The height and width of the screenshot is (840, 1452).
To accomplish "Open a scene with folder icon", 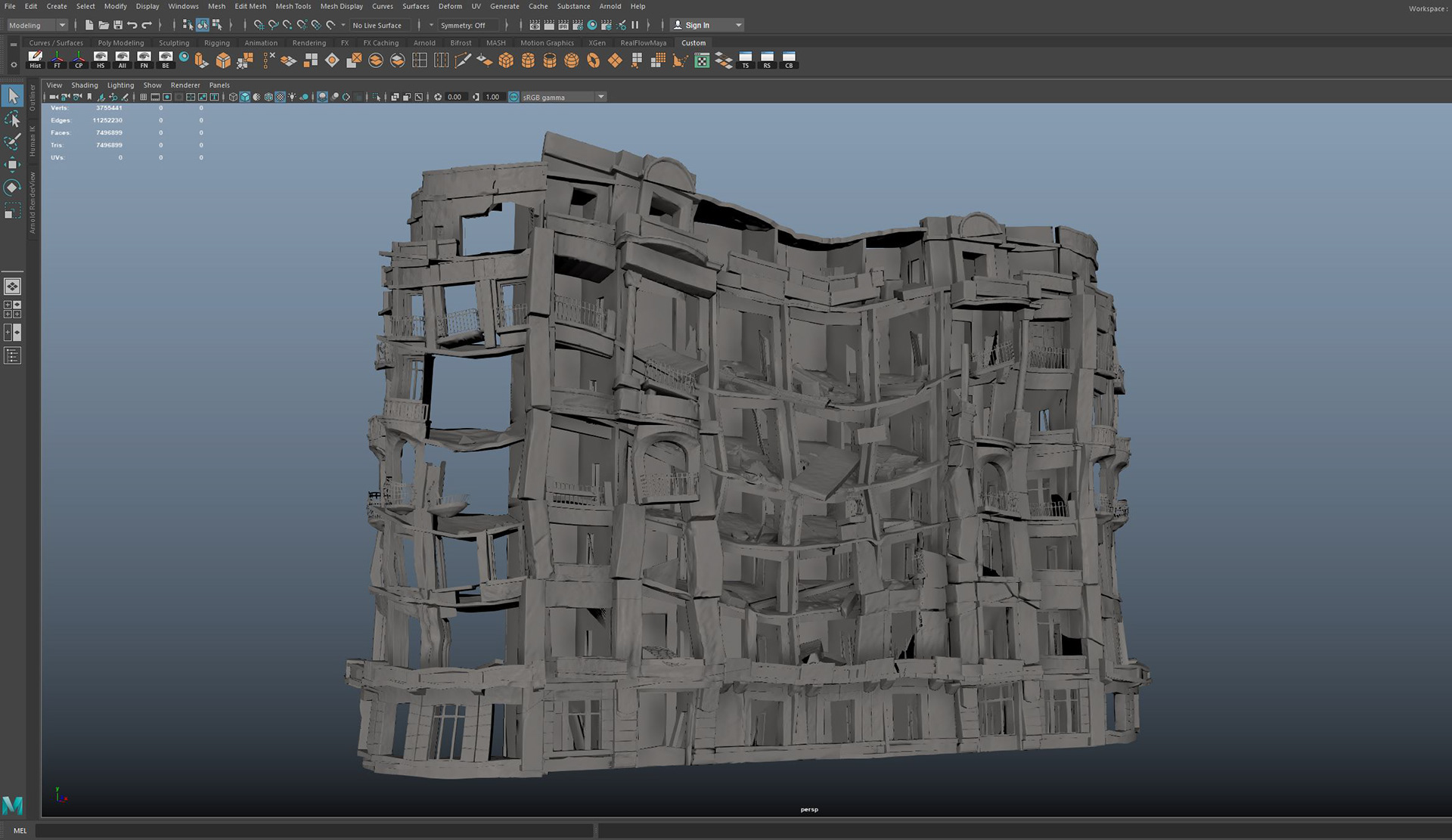I will [104, 25].
